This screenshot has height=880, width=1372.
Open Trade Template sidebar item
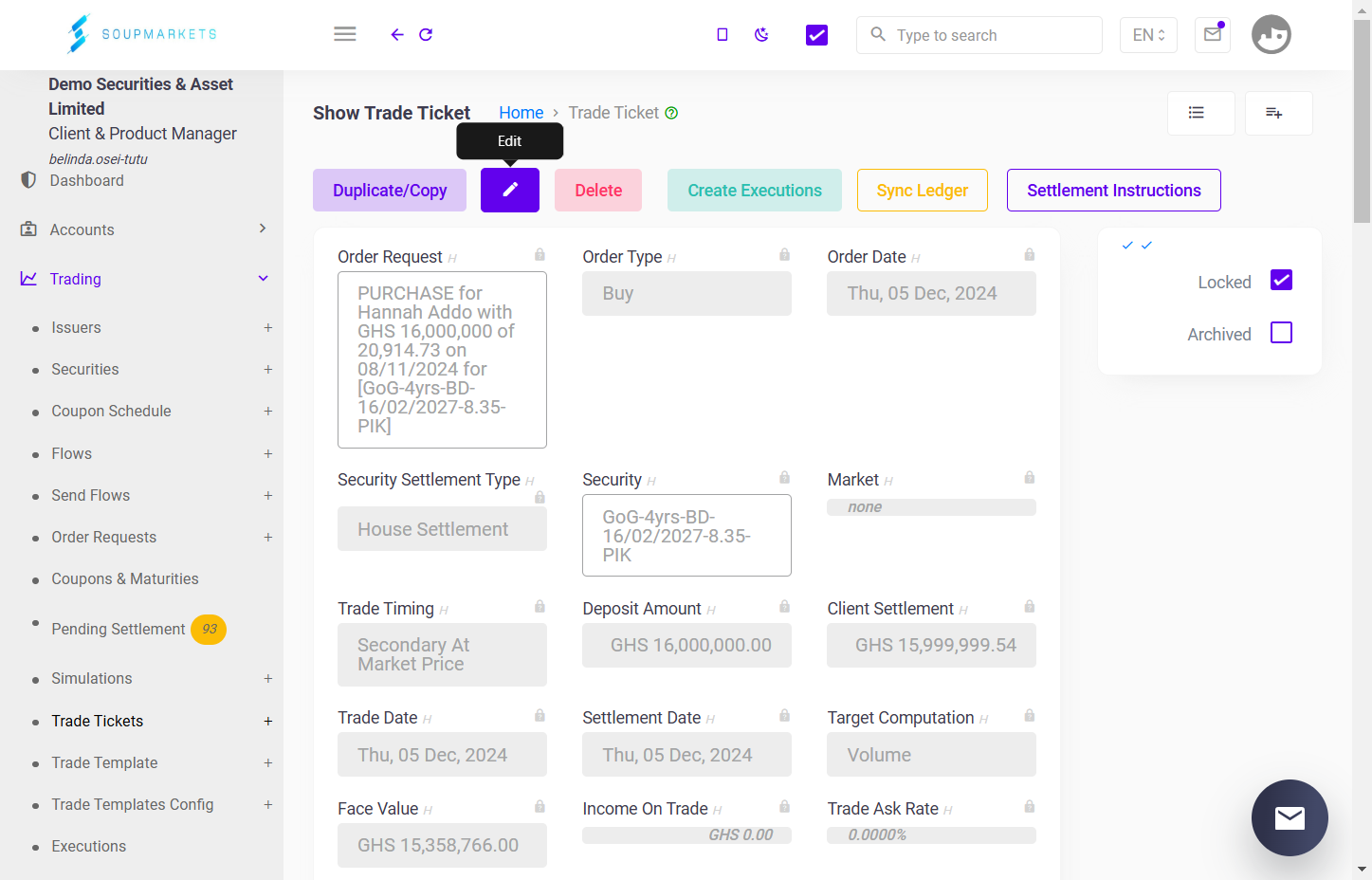pyautogui.click(x=104, y=762)
